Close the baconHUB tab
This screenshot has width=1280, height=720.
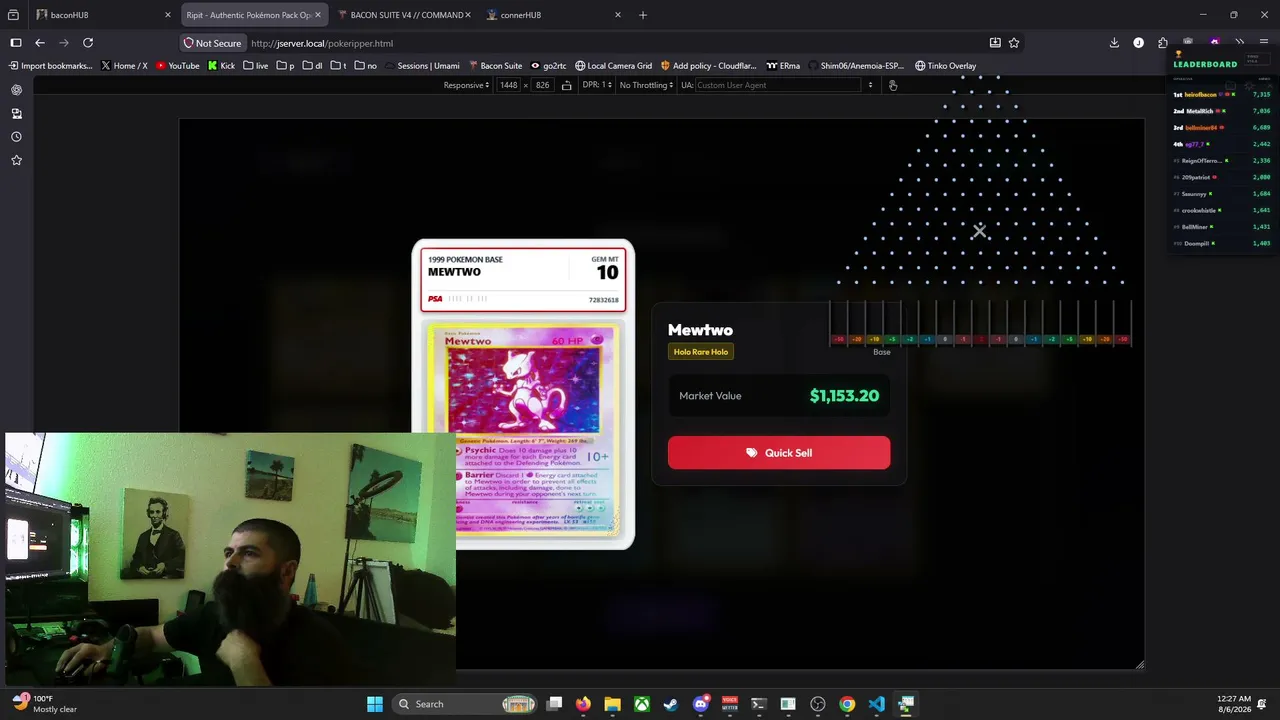coord(167,15)
